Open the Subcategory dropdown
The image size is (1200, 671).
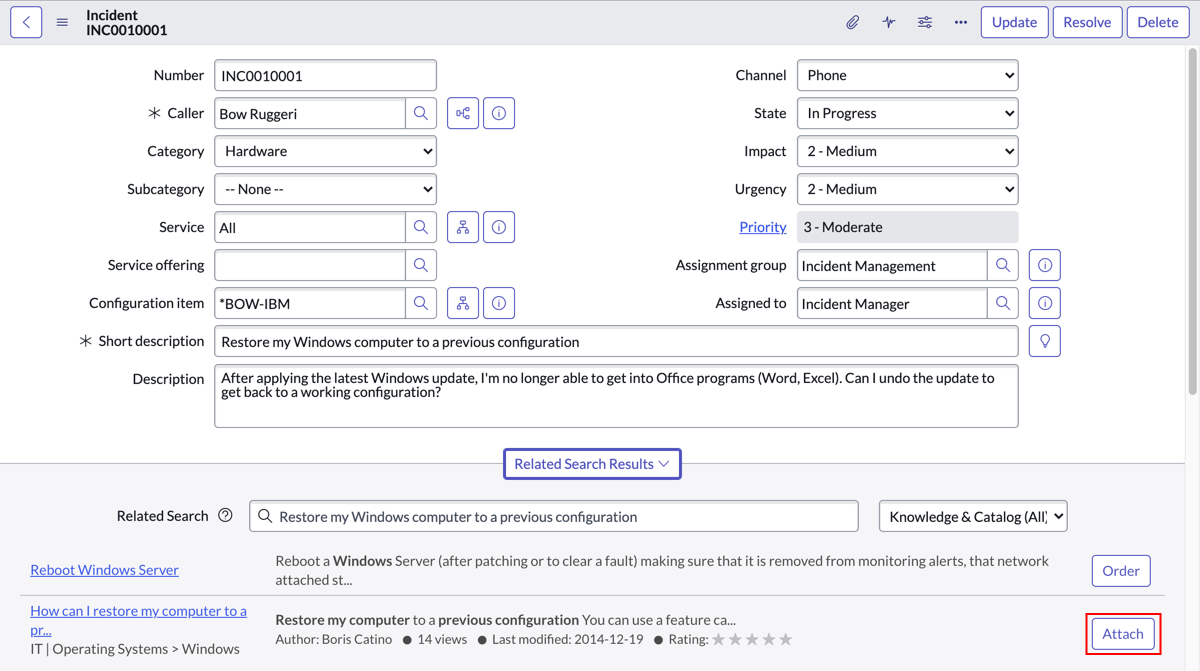[x=326, y=189]
